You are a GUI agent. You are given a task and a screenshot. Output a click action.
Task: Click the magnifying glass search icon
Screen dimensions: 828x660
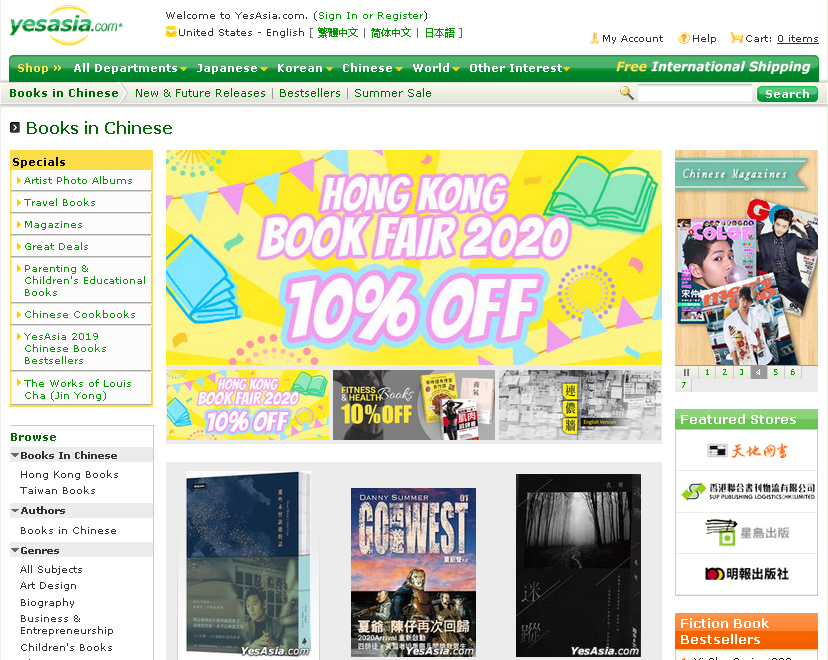pos(627,93)
